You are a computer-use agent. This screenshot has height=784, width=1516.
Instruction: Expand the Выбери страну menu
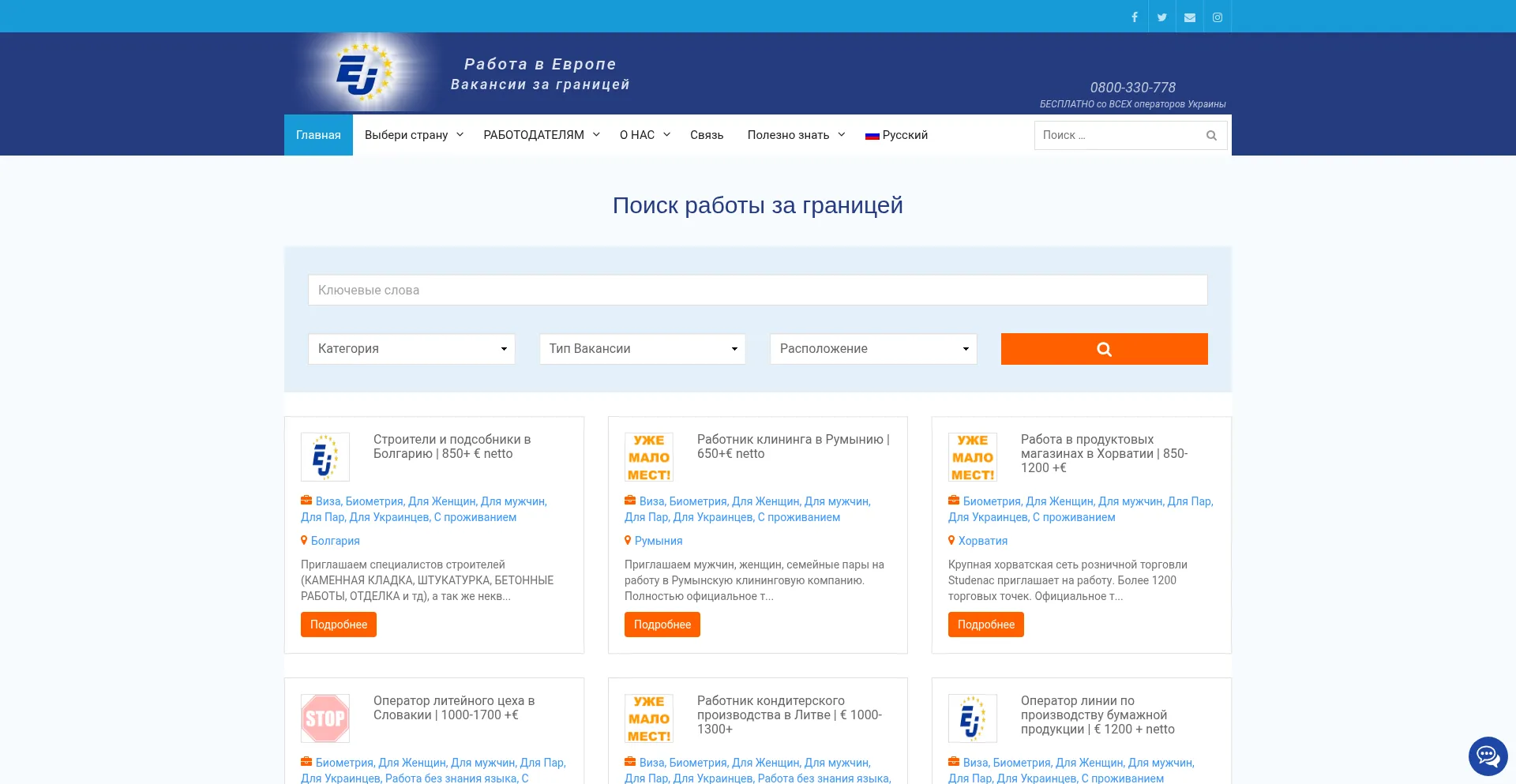(414, 135)
